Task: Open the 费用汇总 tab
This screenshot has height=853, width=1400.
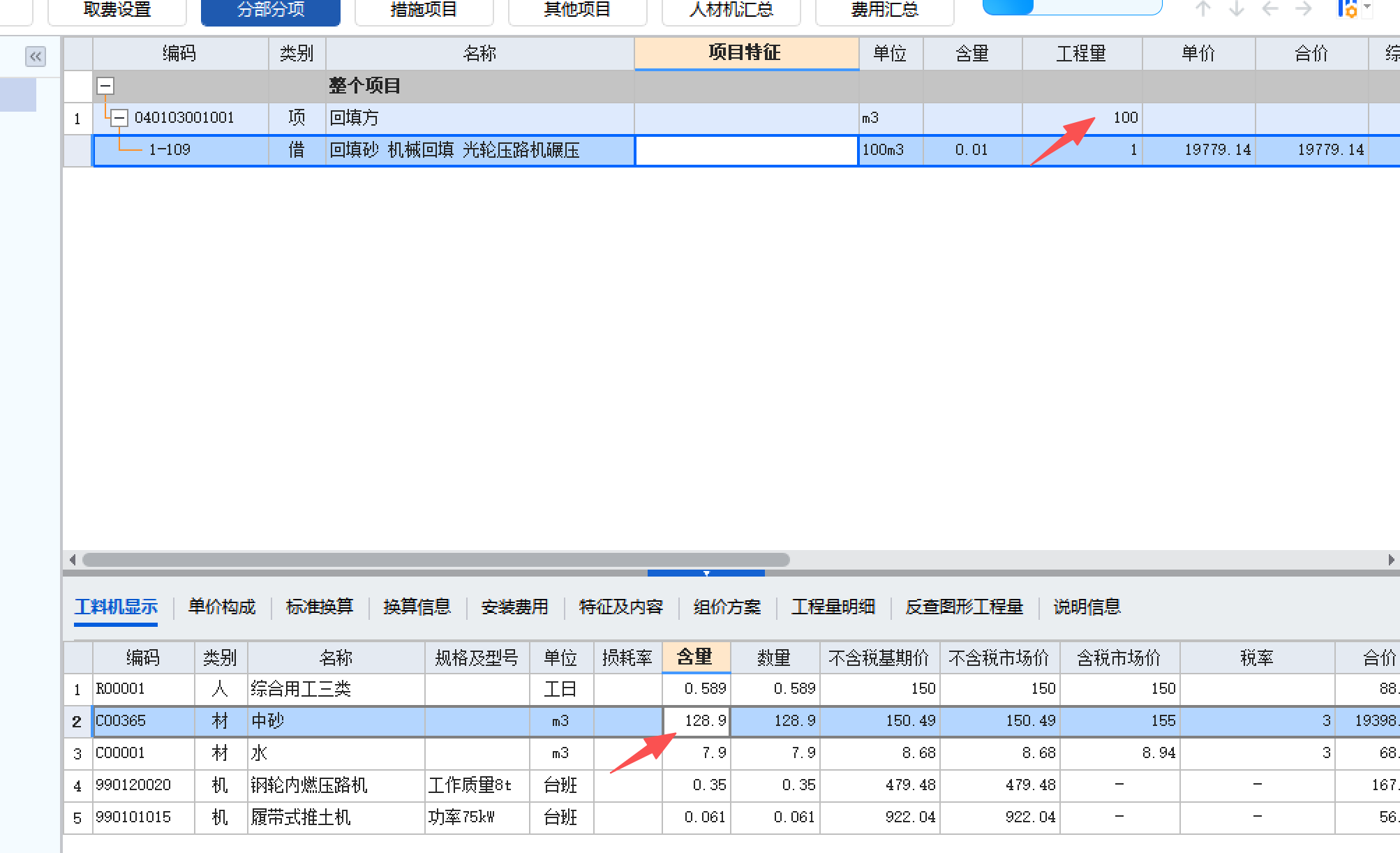Action: click(x=884, y=9)
